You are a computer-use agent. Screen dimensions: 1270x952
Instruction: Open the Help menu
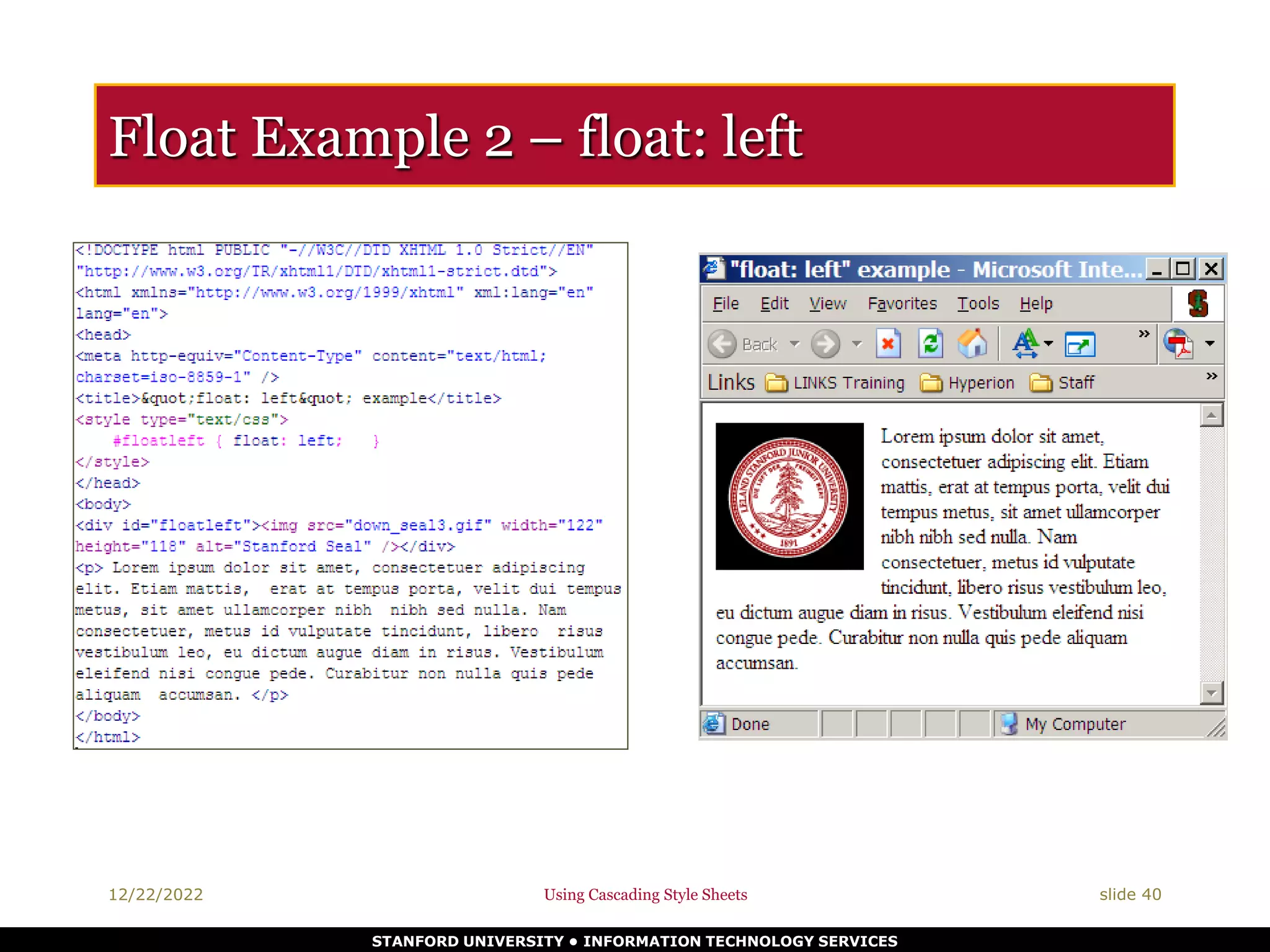click(x=1036, y=304)
